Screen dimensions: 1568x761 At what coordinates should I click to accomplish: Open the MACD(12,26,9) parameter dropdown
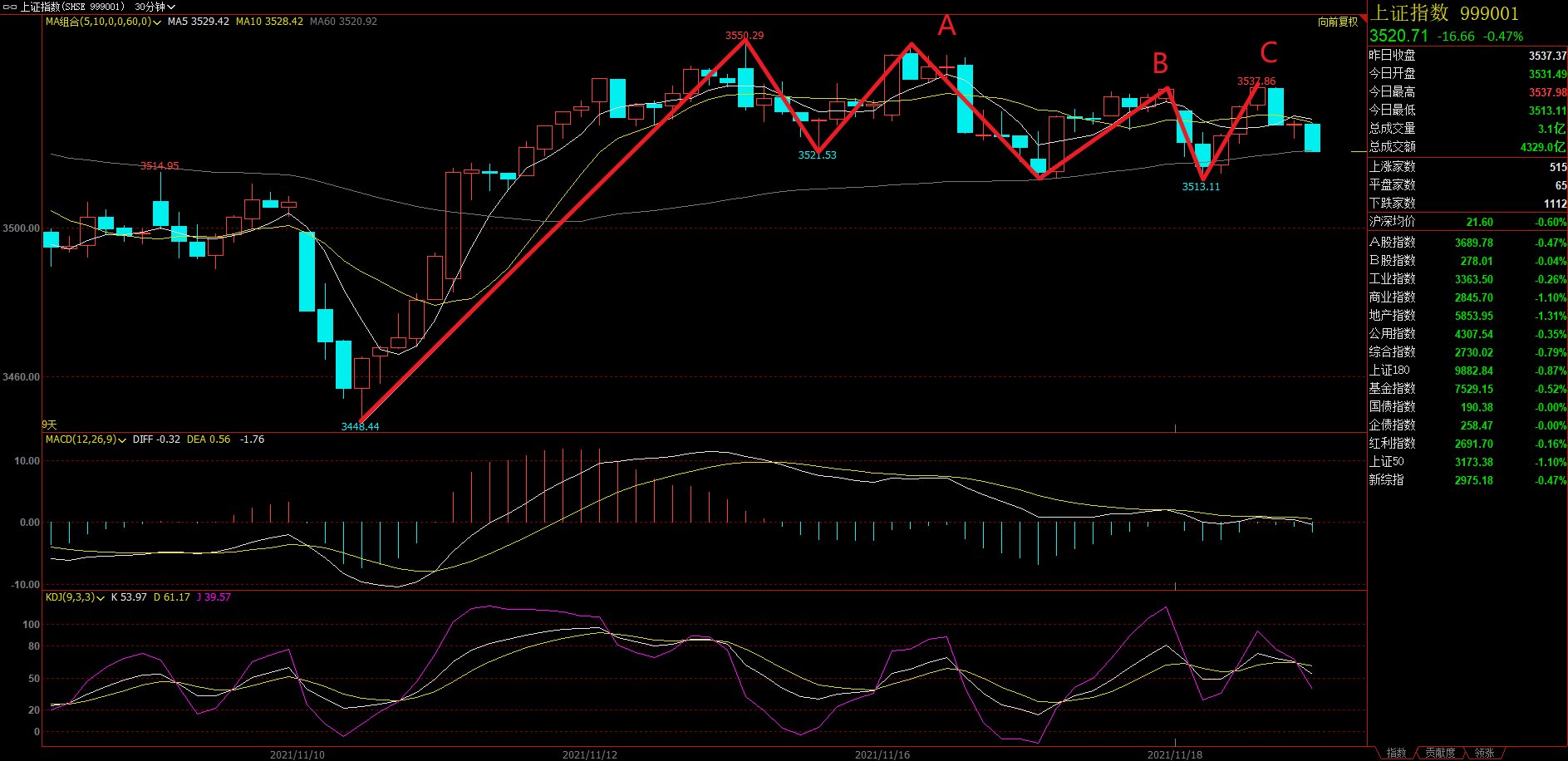tap(122, 440)
